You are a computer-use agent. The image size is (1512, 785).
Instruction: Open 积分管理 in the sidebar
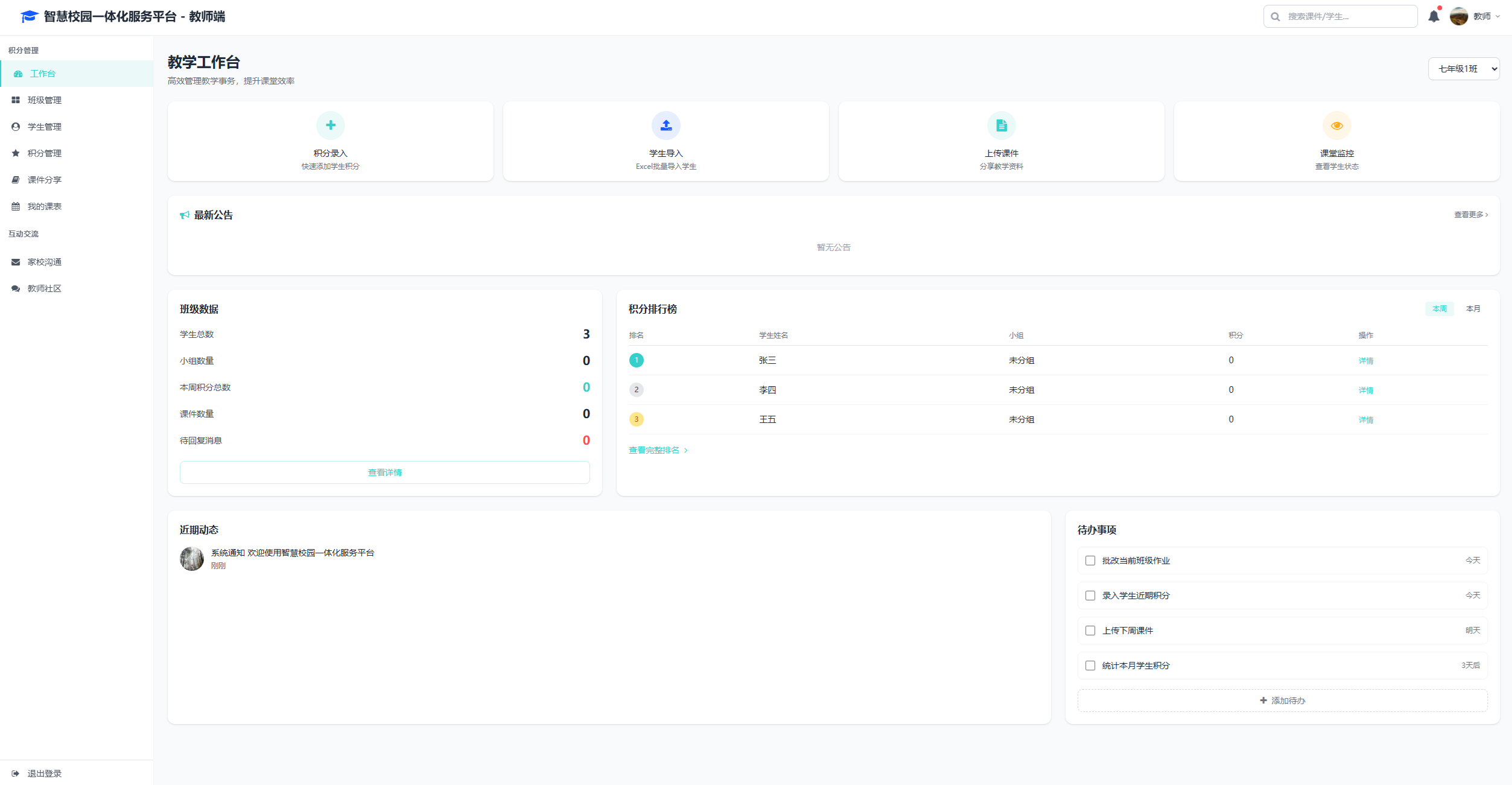(x=45, y=153)
